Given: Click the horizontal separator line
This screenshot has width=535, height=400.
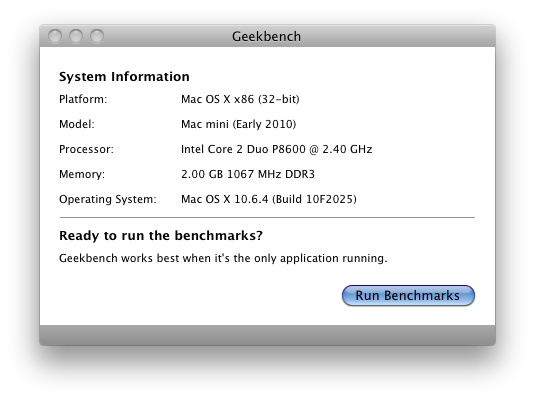Looking at the screenshot, I should (x=267, y=217).
